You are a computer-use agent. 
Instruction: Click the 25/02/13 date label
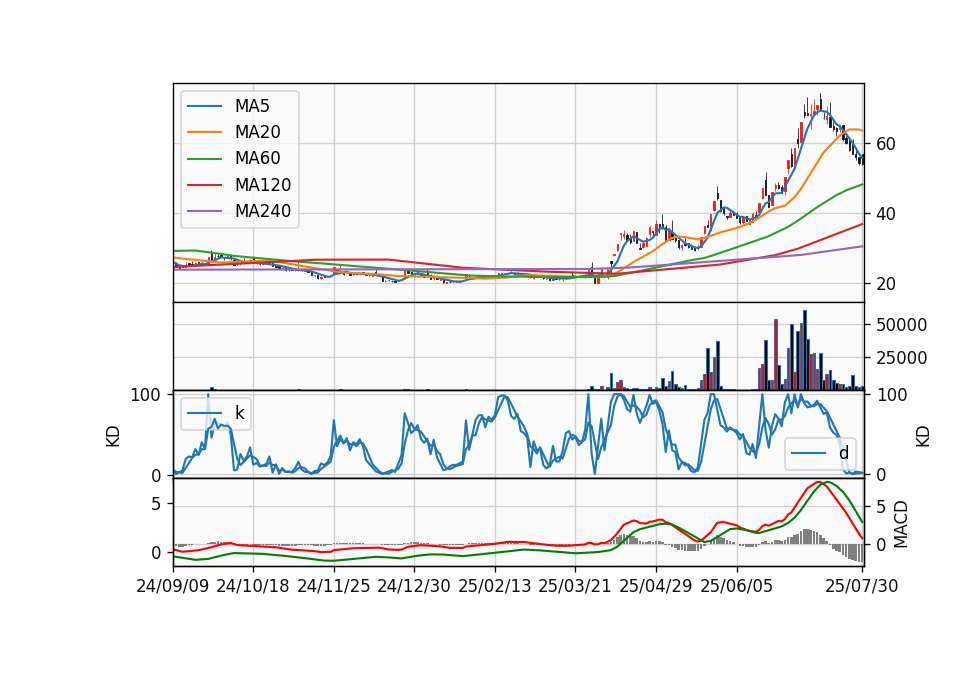pos(495,586)
